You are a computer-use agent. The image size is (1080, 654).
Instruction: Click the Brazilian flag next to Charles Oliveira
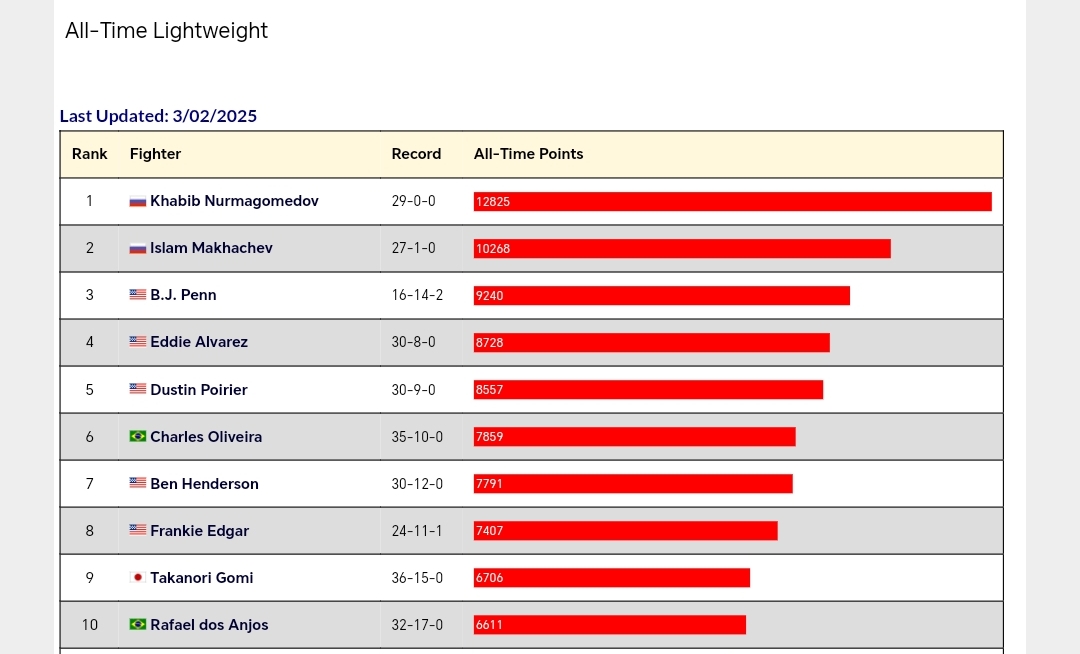click(138, 436)
